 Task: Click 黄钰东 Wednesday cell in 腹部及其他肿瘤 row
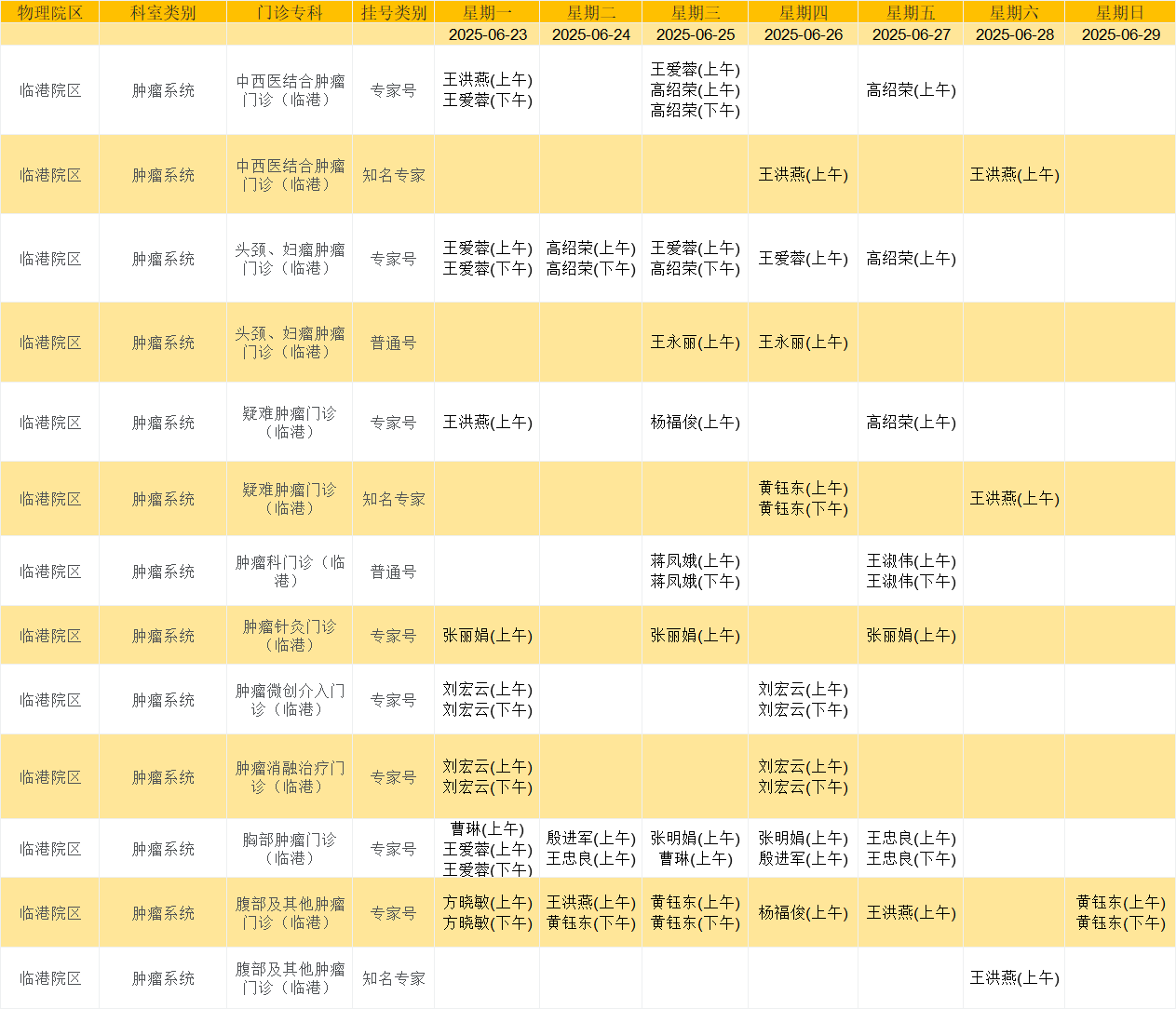click(x=696, y=913)
